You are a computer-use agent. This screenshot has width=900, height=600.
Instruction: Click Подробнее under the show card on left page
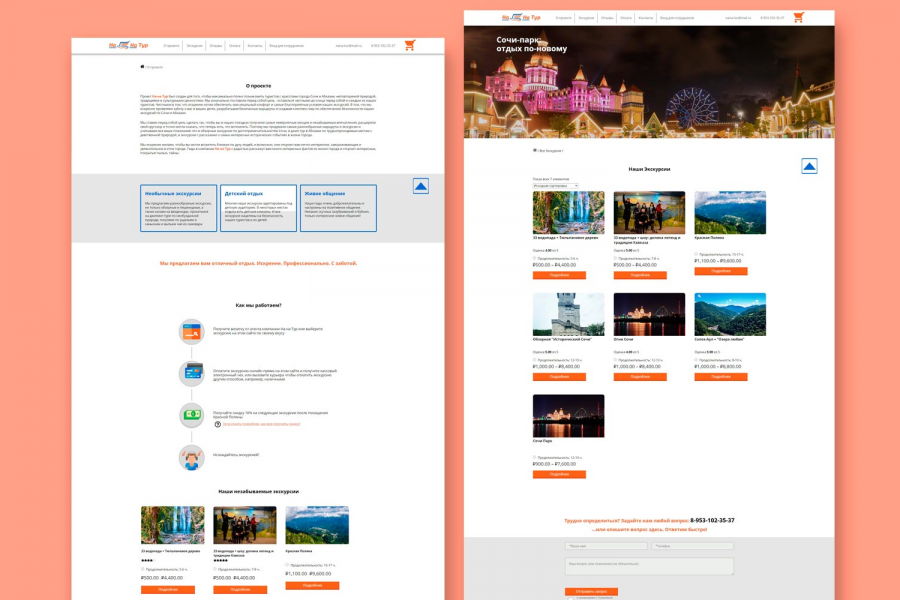pyautogui.click(x=240, y=590)
